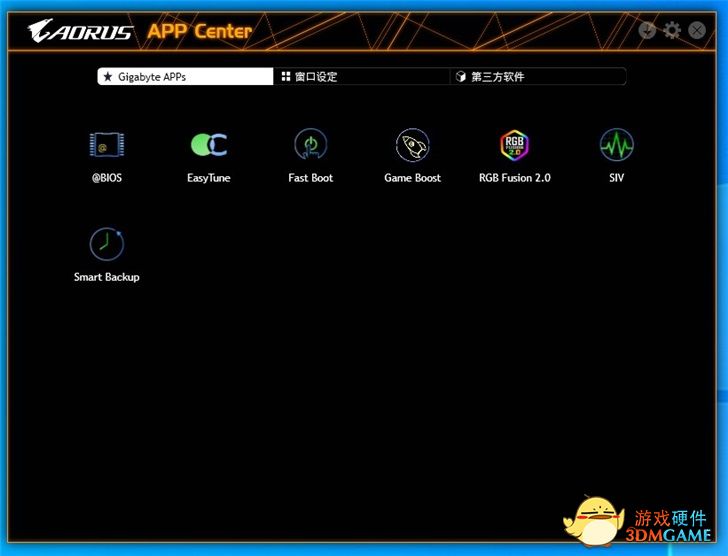728x556 pixels.
Task: Click the AORUS logo in header
Action: point(80,31)
